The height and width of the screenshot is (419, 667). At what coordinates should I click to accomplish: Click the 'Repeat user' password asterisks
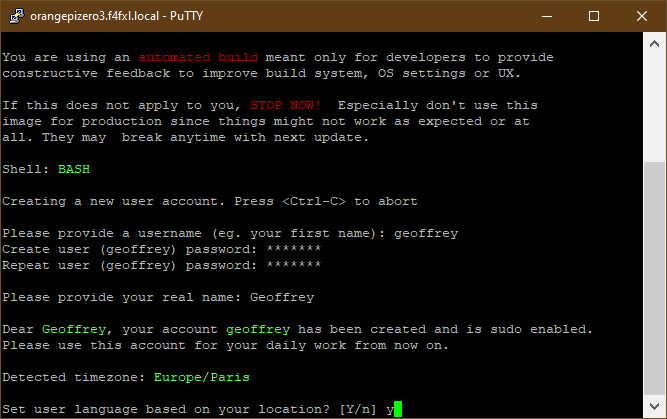tap(294, 264)
